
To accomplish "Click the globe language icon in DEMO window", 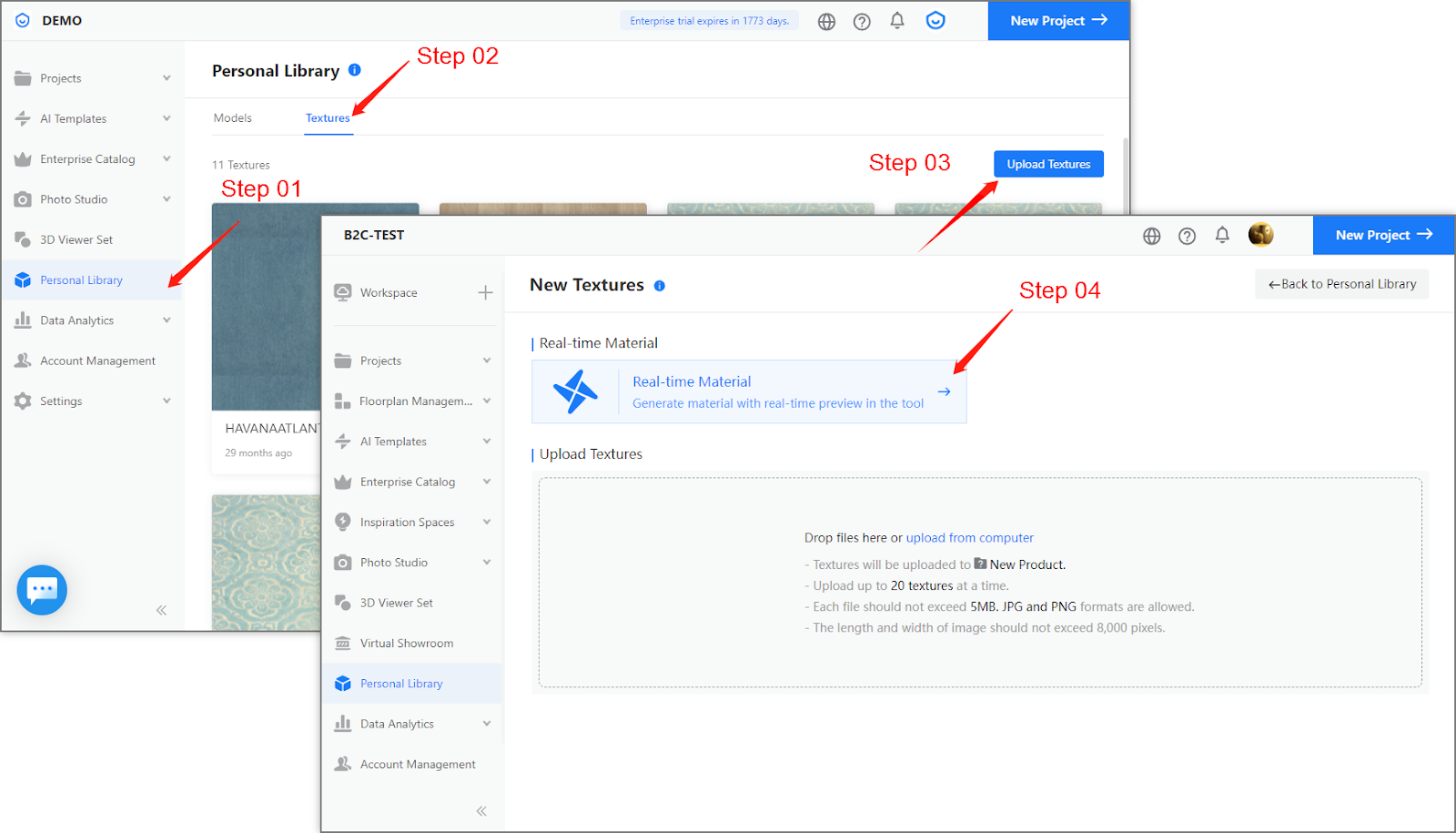I will click(x=826, y=22).
